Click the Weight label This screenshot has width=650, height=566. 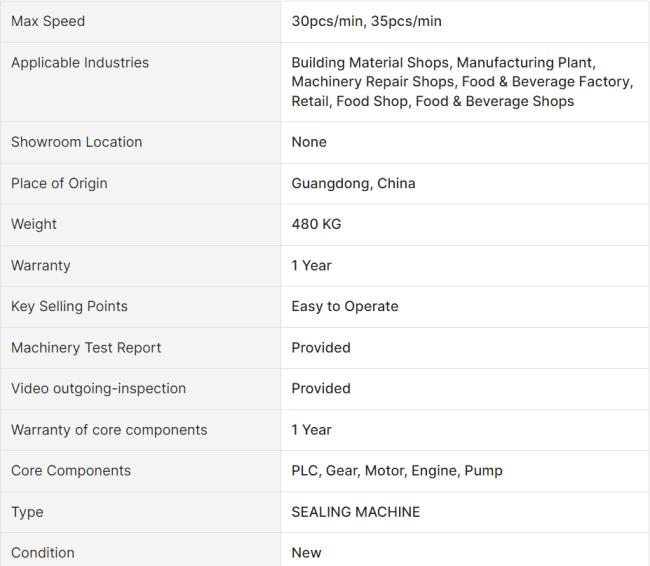(34, 224)
